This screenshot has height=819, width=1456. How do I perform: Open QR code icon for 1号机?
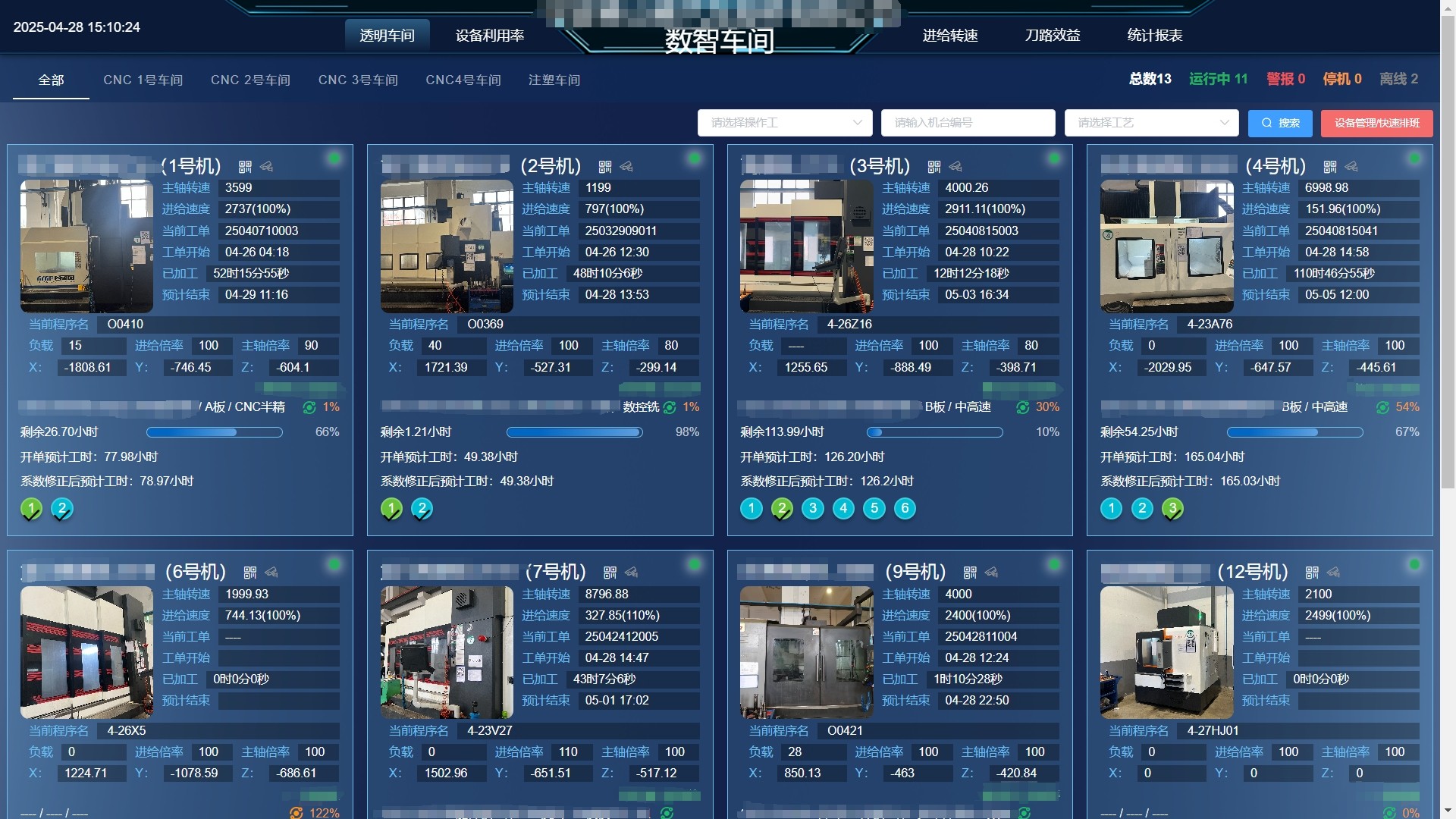pyautogui.click(x=245, y=166)
